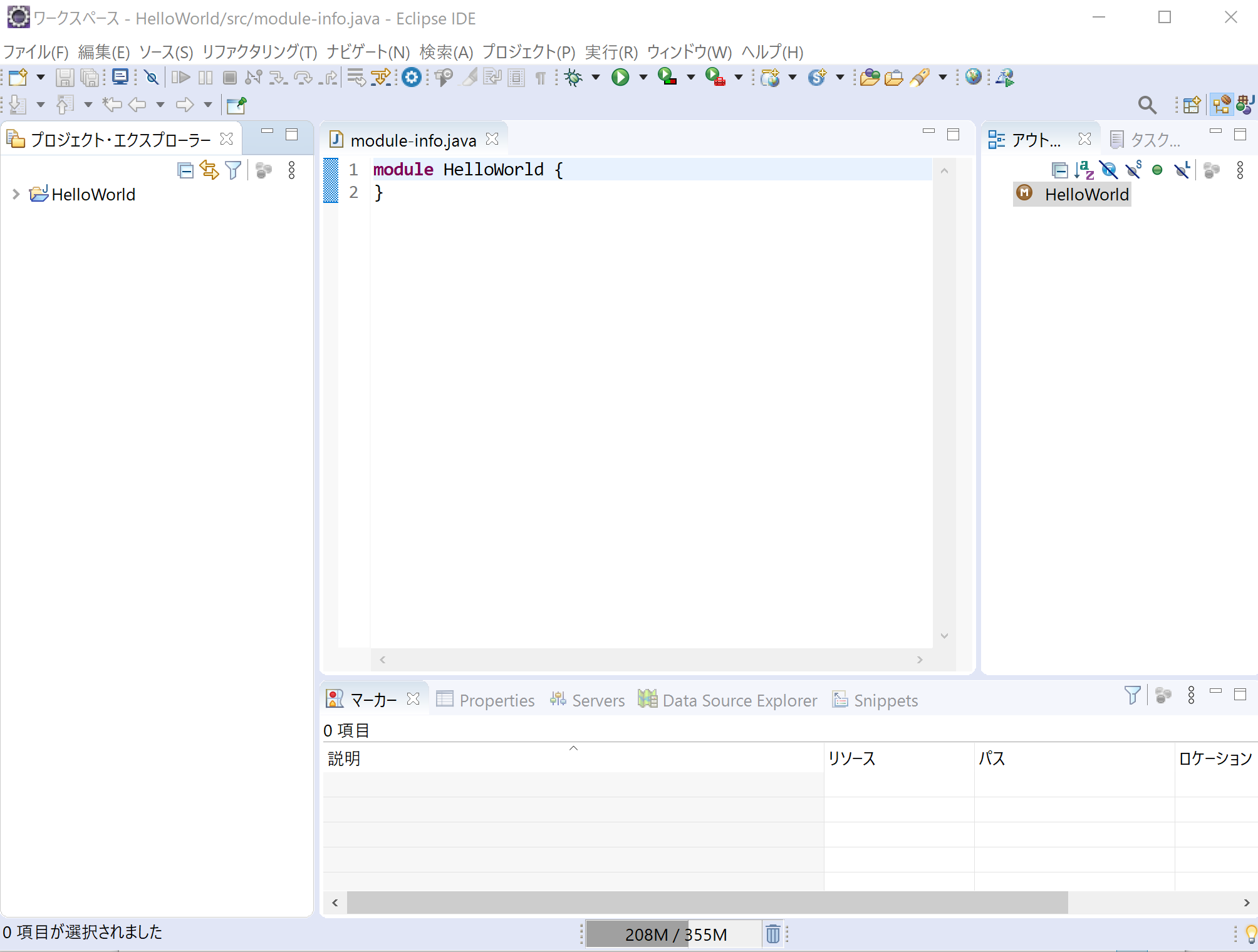This screenshot has height=952, width=1258.
Task: Expand the HelloWorld project tree node
Action: click(x=16, y=194)
